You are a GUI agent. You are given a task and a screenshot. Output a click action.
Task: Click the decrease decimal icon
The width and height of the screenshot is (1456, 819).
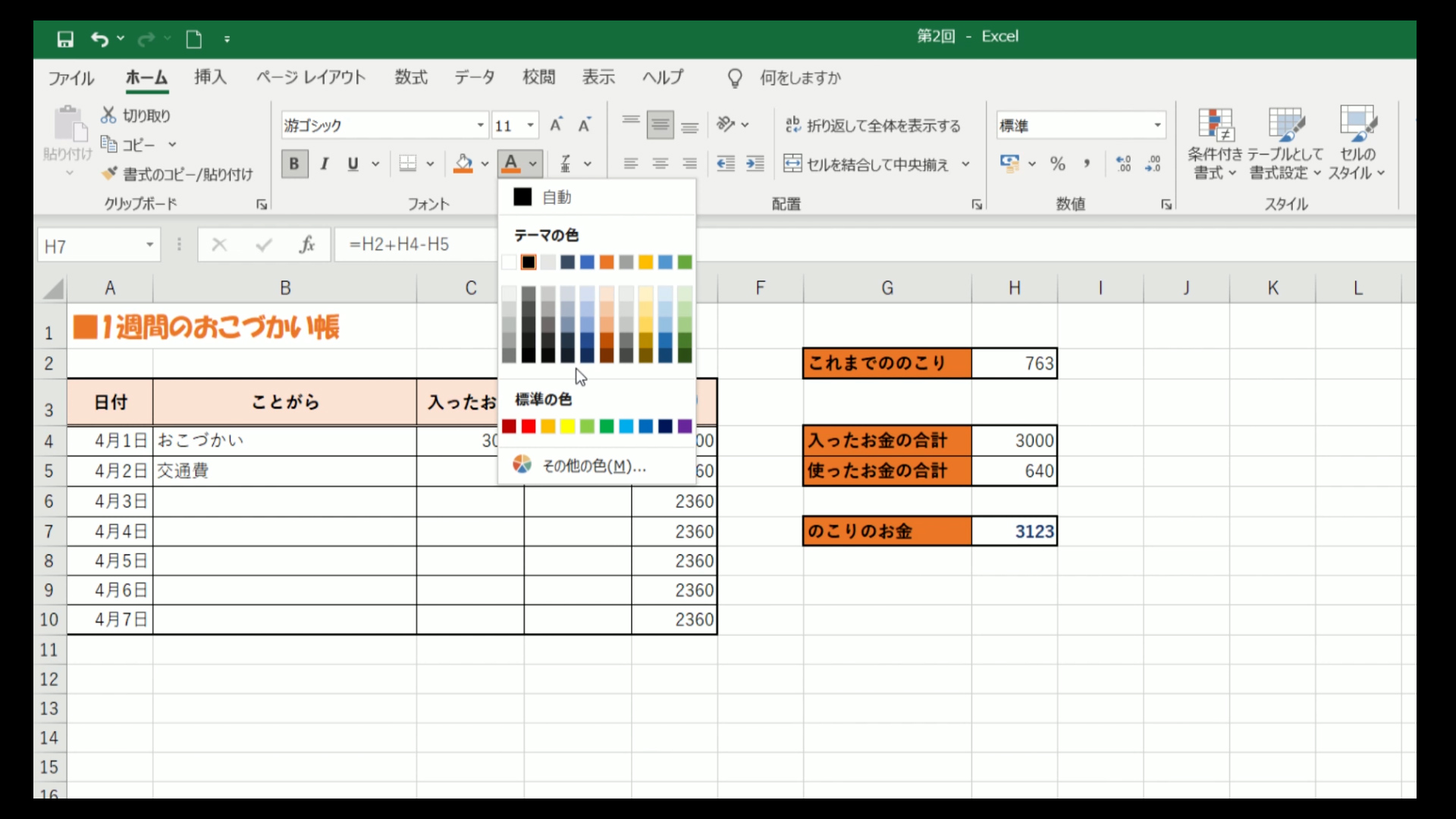point(1153,163)
